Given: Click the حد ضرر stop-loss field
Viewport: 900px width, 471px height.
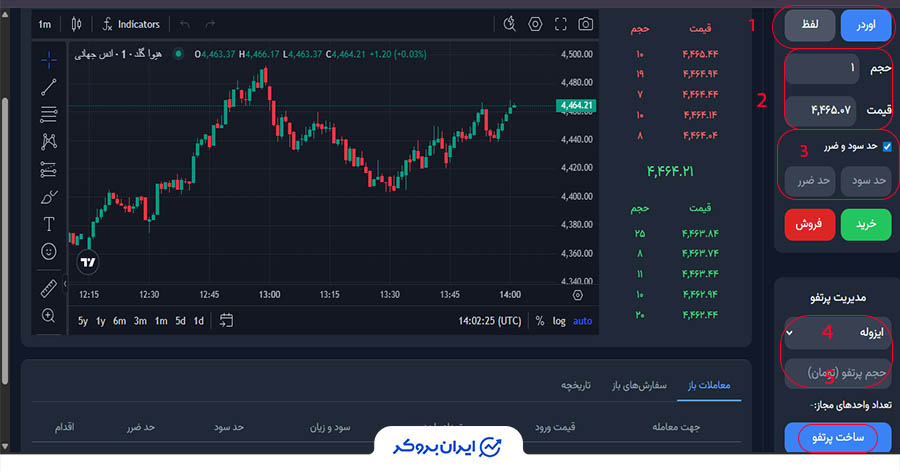Looking at the screenshot, I should (809, 181).
